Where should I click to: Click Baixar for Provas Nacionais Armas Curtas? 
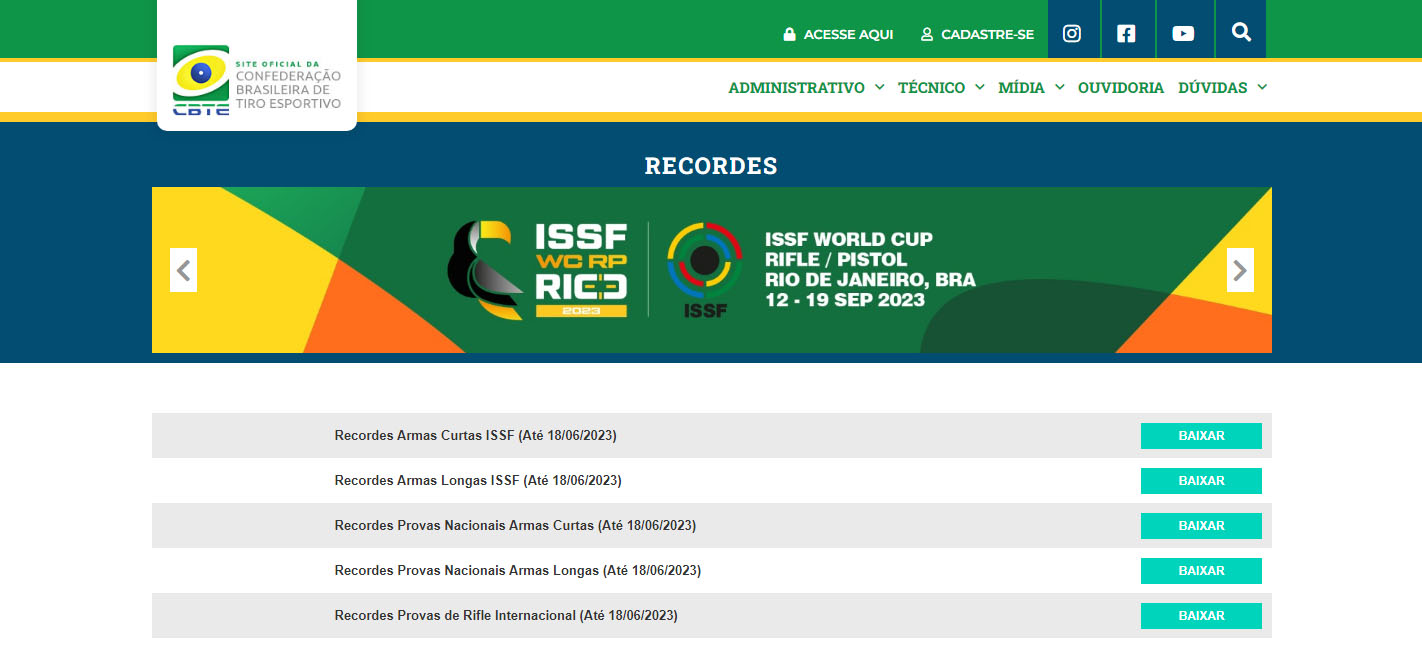tap(1201, 526)
